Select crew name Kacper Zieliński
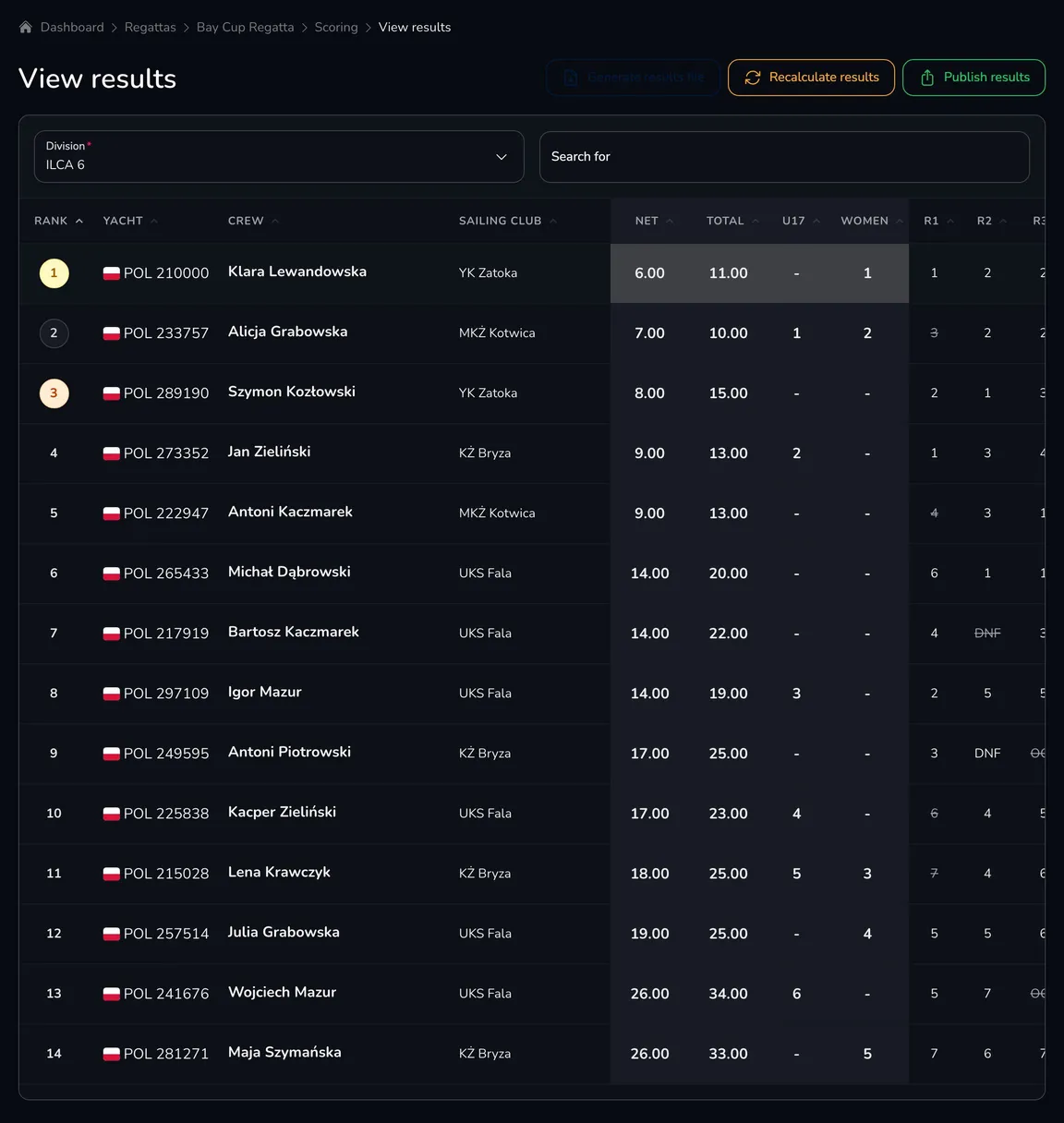 pos(283,812)
